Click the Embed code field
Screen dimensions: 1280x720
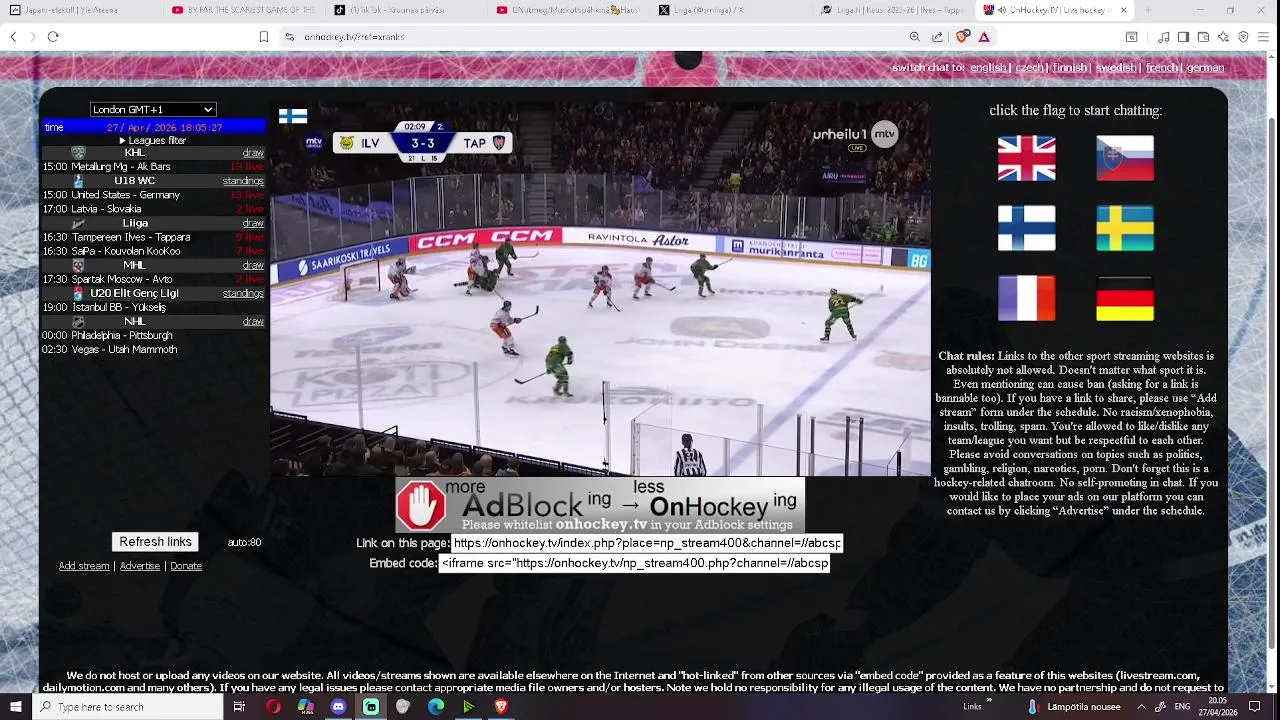(x=634, y=563)
